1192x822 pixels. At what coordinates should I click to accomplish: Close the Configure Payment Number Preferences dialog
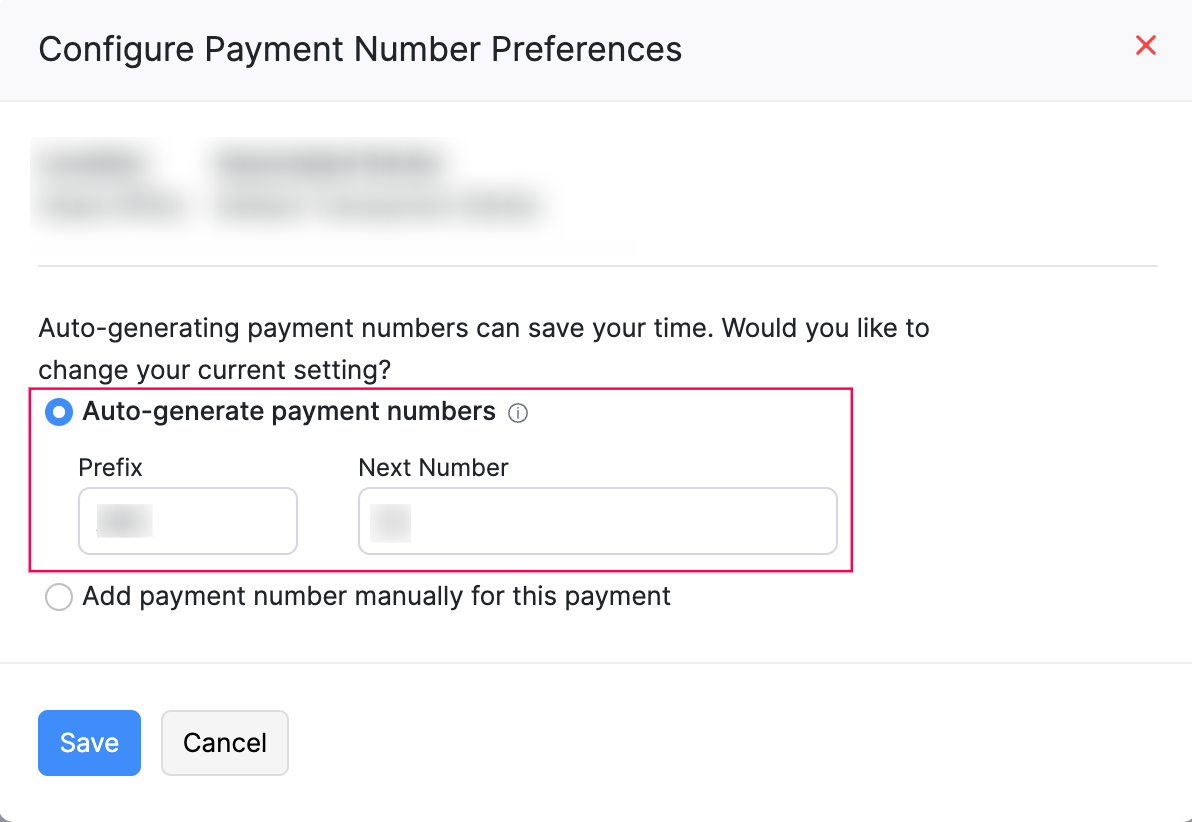pos(1145,45)
